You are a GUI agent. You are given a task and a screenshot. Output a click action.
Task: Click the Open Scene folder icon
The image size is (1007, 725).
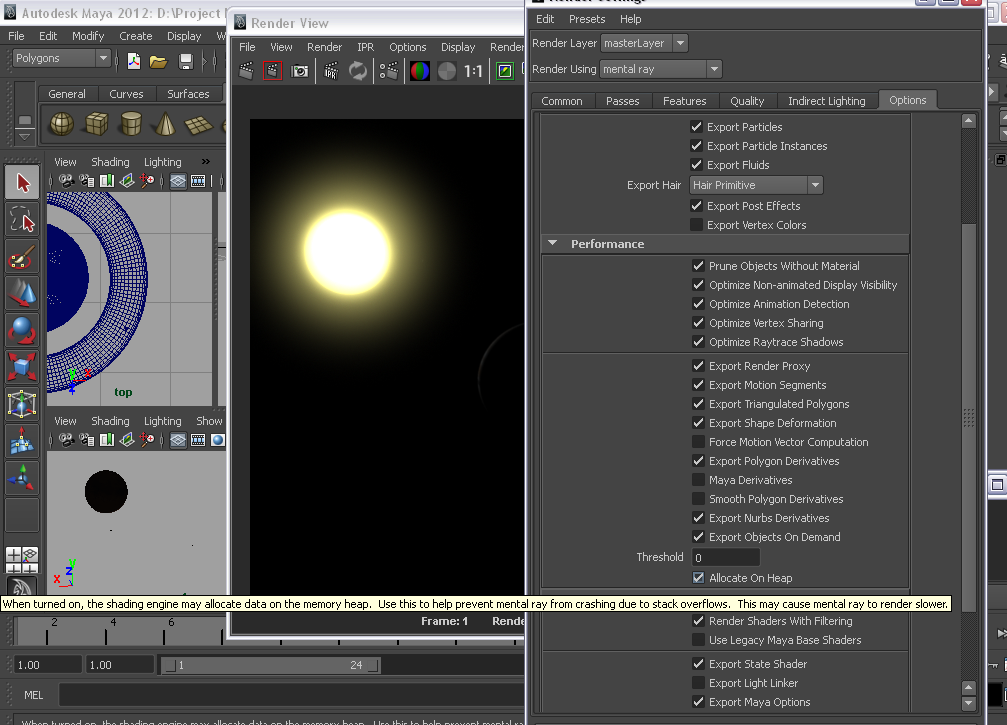click(159, 61)
